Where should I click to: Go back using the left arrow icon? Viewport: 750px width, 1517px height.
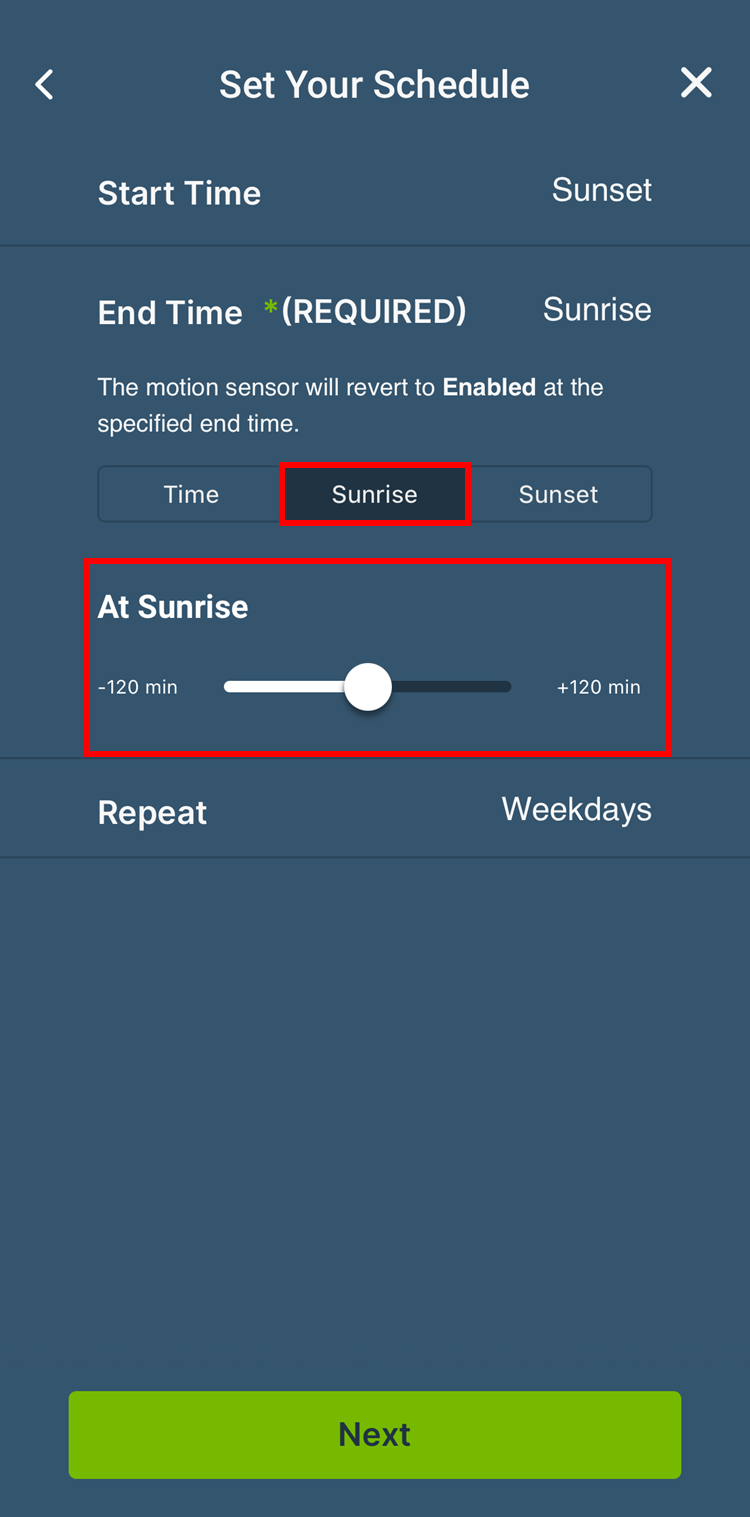pos(45,85)
